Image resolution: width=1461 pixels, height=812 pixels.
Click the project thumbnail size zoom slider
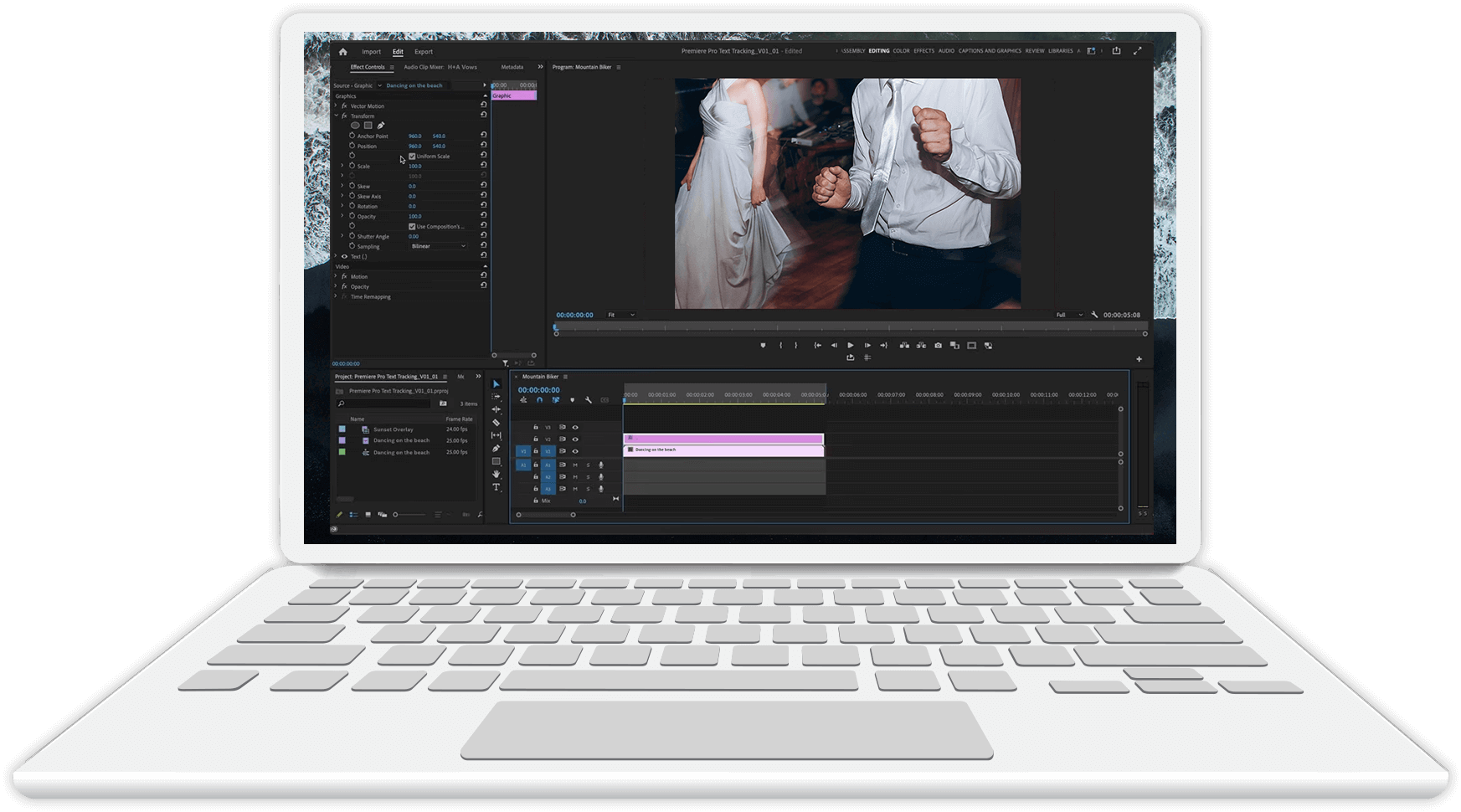[396, 515]
